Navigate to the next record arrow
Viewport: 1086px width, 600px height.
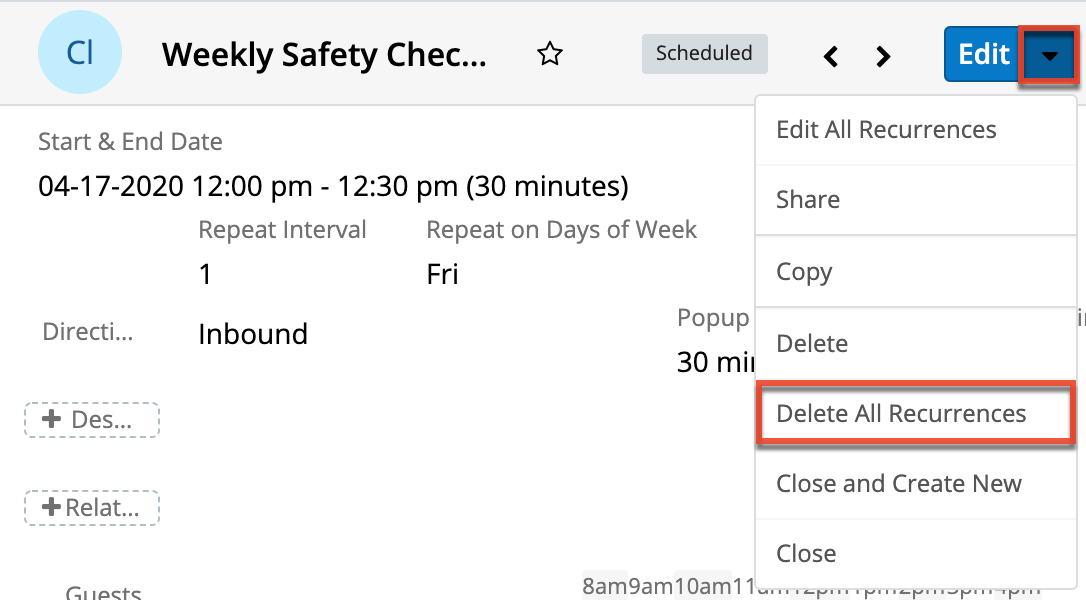click(x=883, y=56)
